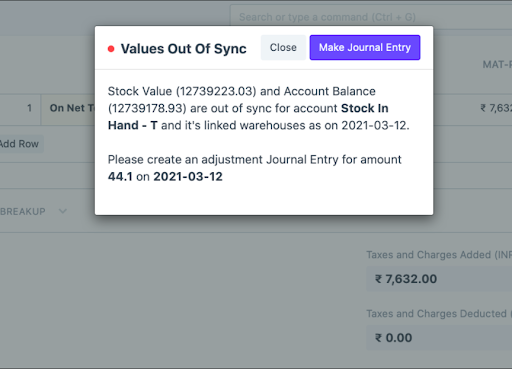
Task: Click the Taxes and Charges Added (INR) label
Action: (x=439, y=255)
